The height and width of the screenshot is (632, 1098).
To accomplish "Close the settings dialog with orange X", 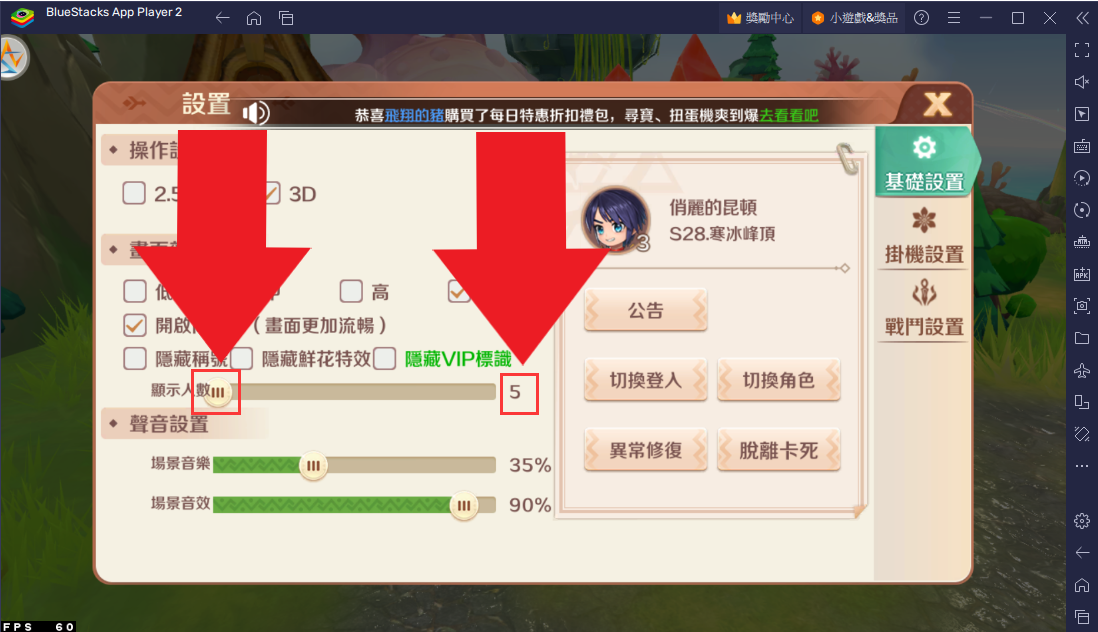I will [x=938, y=104].
